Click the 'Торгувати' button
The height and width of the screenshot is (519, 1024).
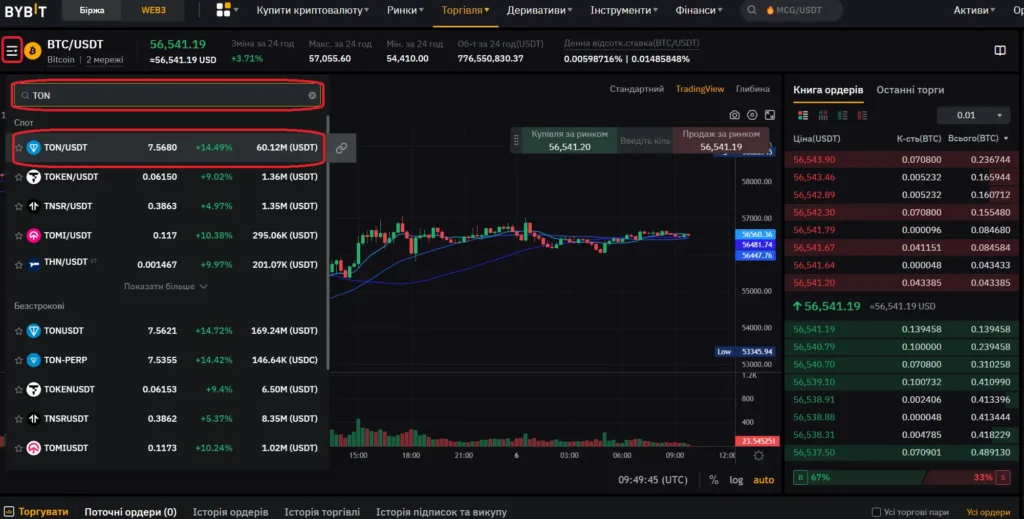pyautogui.click(x=37, y=512)
